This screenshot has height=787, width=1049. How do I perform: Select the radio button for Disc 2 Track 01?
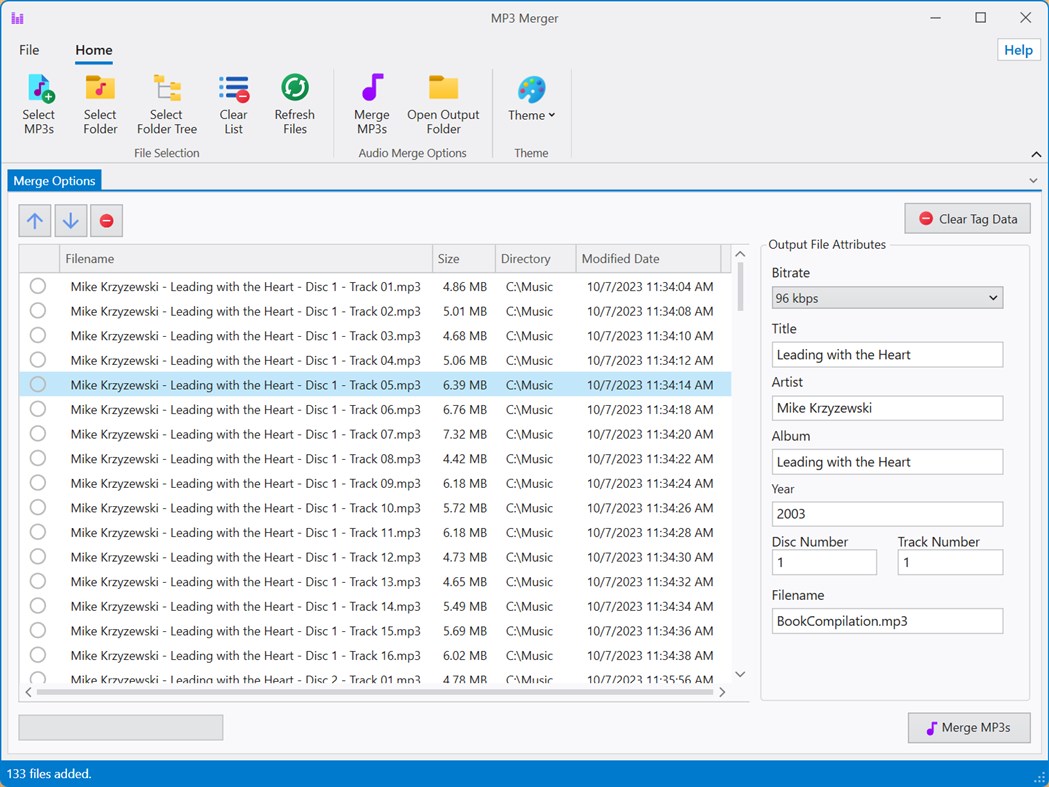[37, 679]
